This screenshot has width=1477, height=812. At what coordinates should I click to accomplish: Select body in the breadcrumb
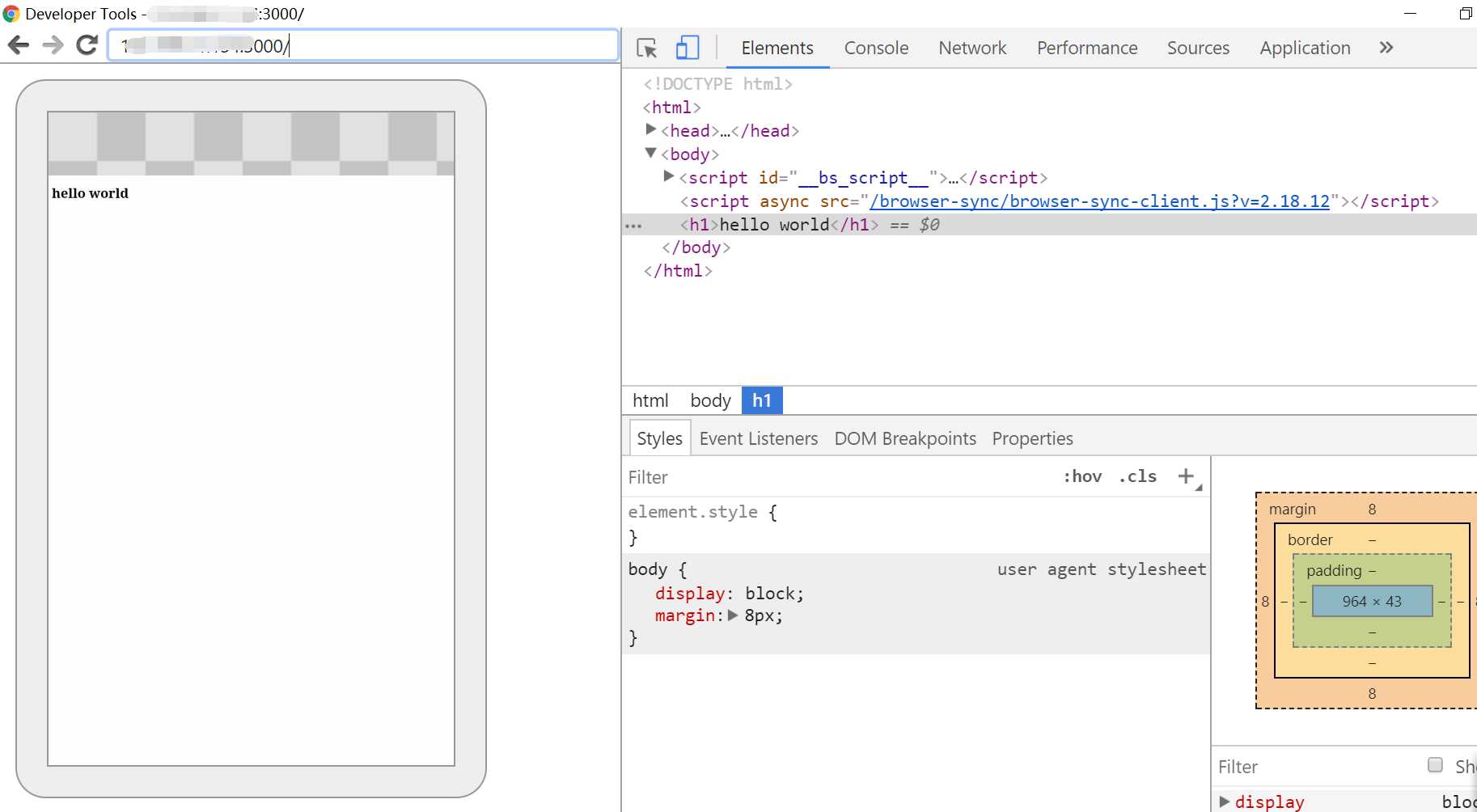tap(710, 400)
